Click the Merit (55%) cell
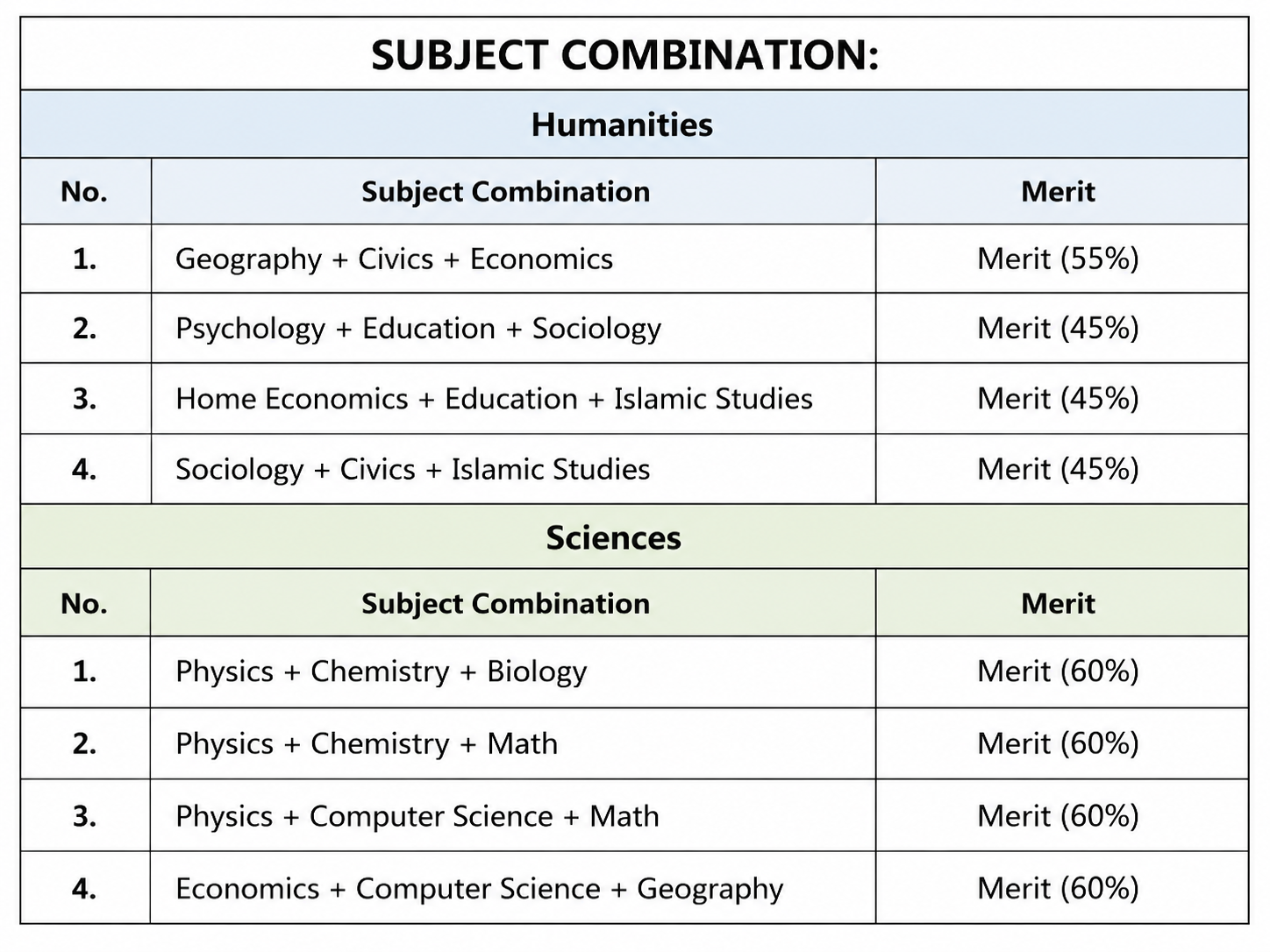Image resolution: width=1270 pixels, height=952 pixels. pos(1058,259)
